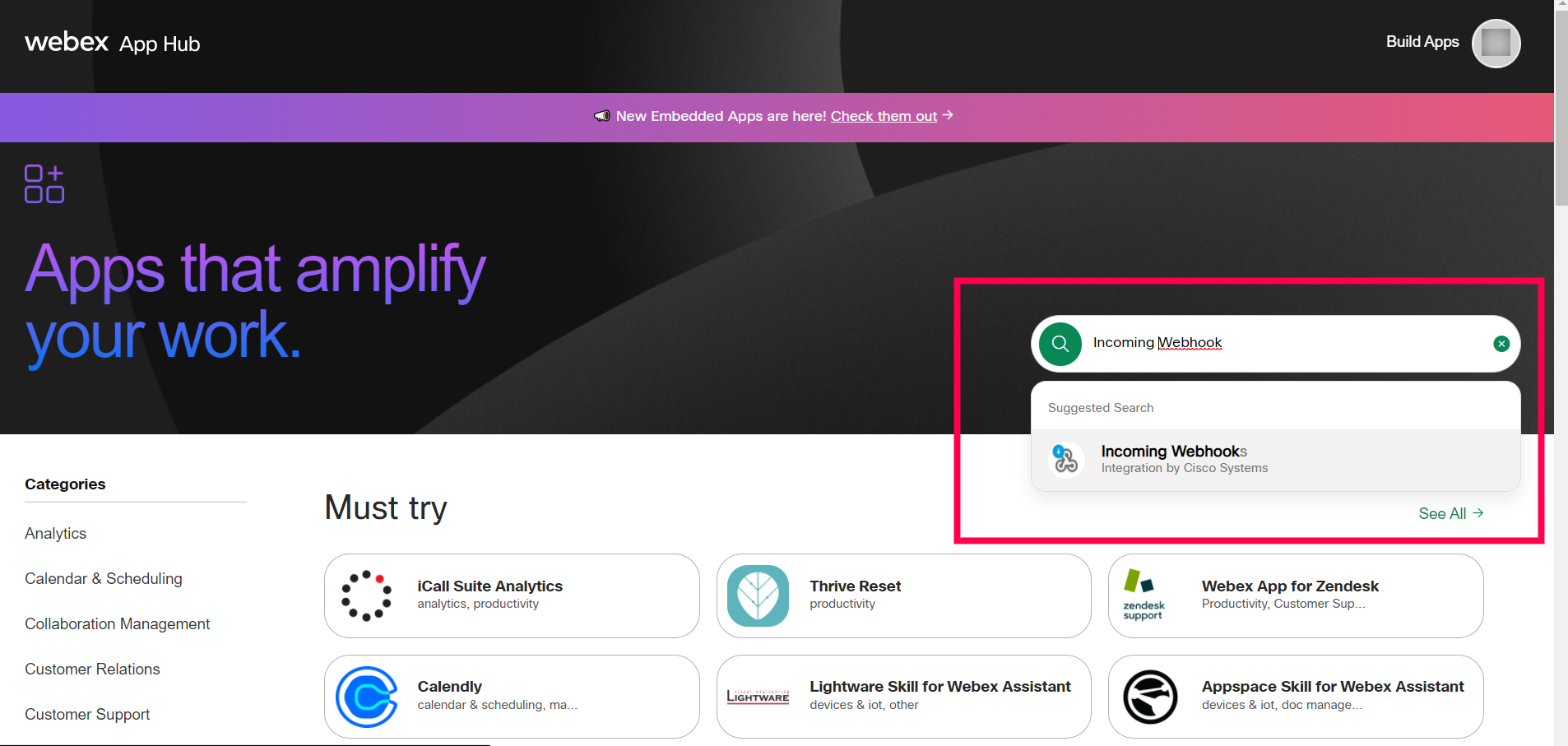Click the green search magnifier icon
1568x746 pixels.
pyautogui.click(x=1060, y=343)
